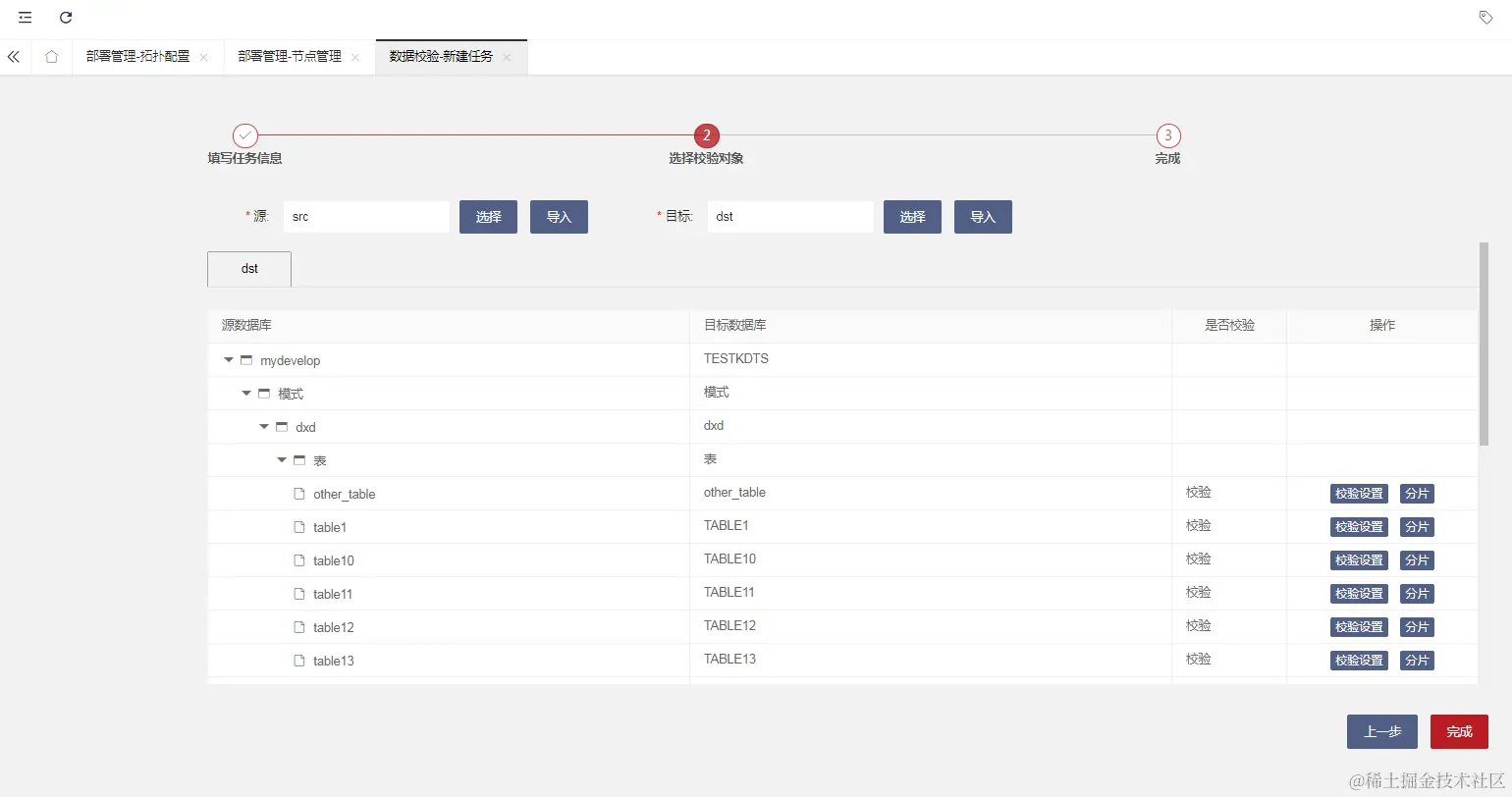Image resolution: width=1512 pixels, height=797 pixels.
Task: Open the tag icon at top right
Action: point(1485,18)
